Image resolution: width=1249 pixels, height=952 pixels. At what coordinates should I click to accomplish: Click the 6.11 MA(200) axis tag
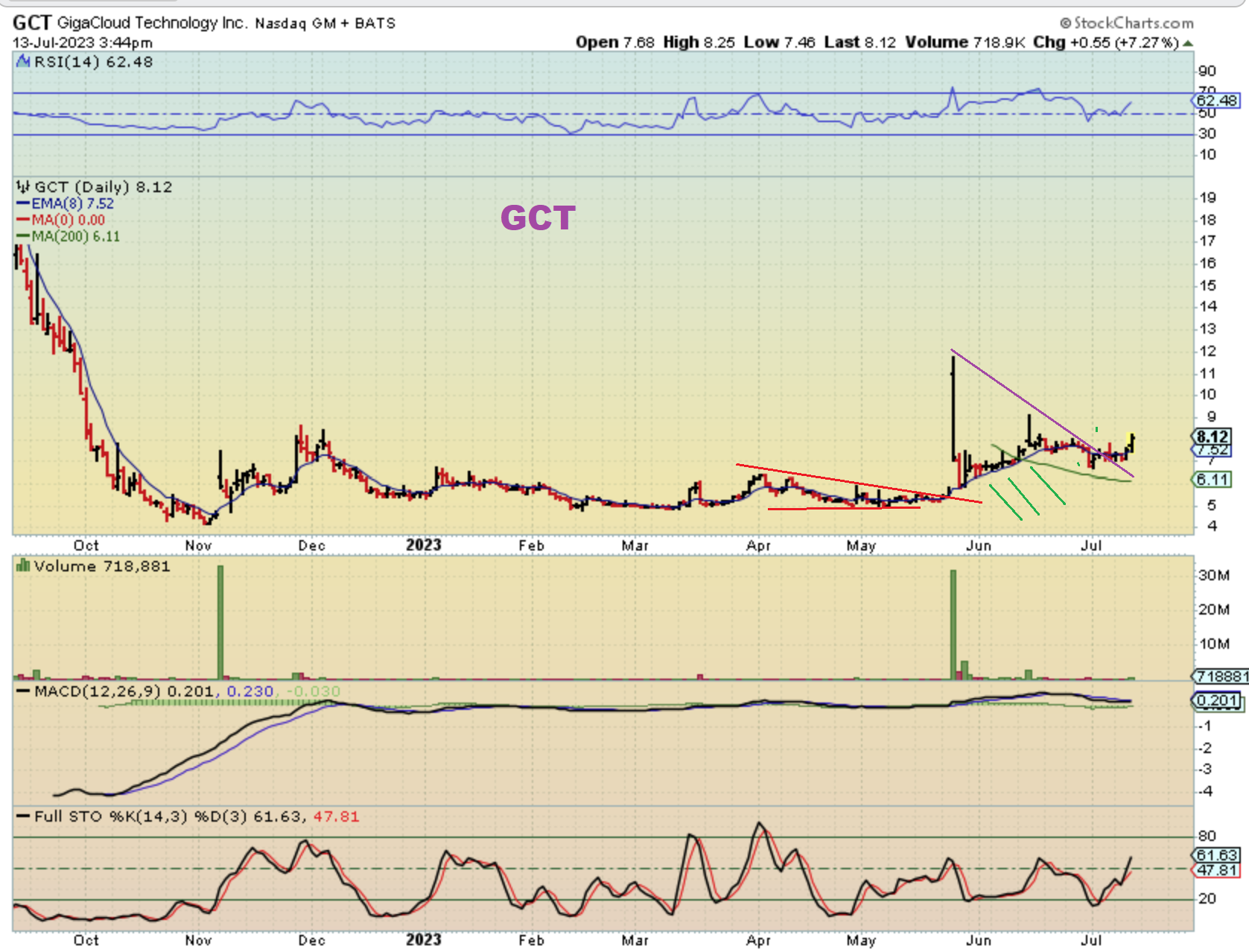point(1213,480)
